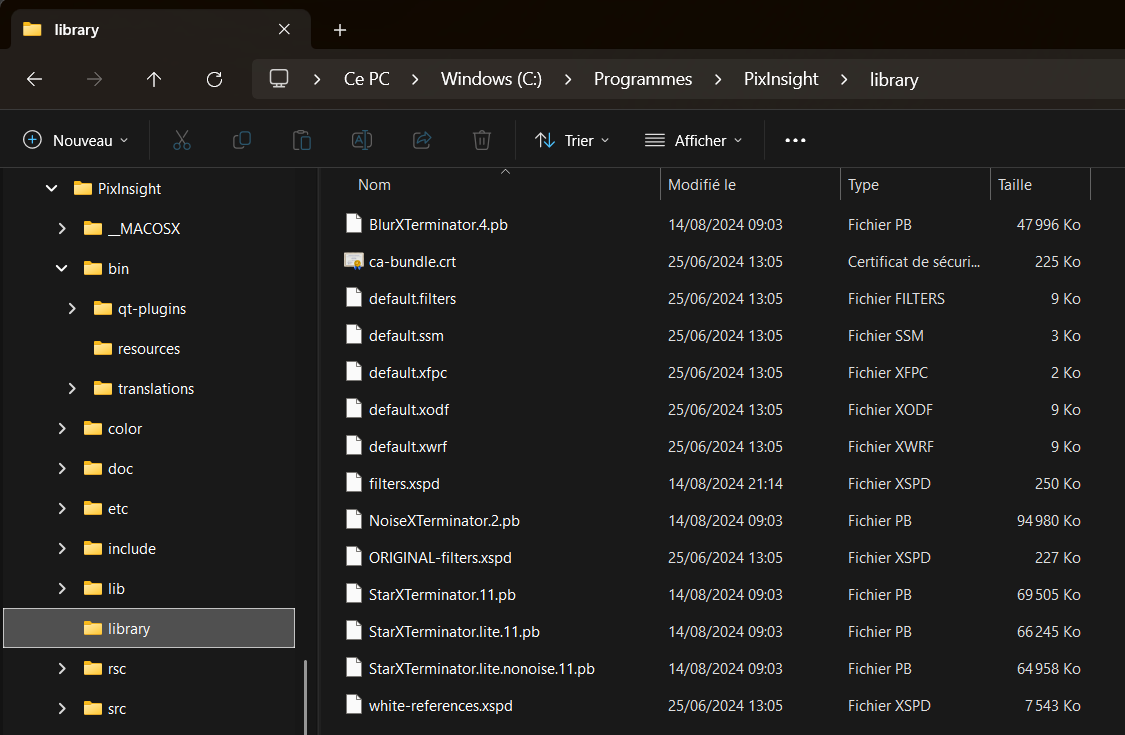Image resolution: width=1125 pixels, height=735 pixels.
Task: Click the Rename icon in toolbar
Action: click(361, 140)
